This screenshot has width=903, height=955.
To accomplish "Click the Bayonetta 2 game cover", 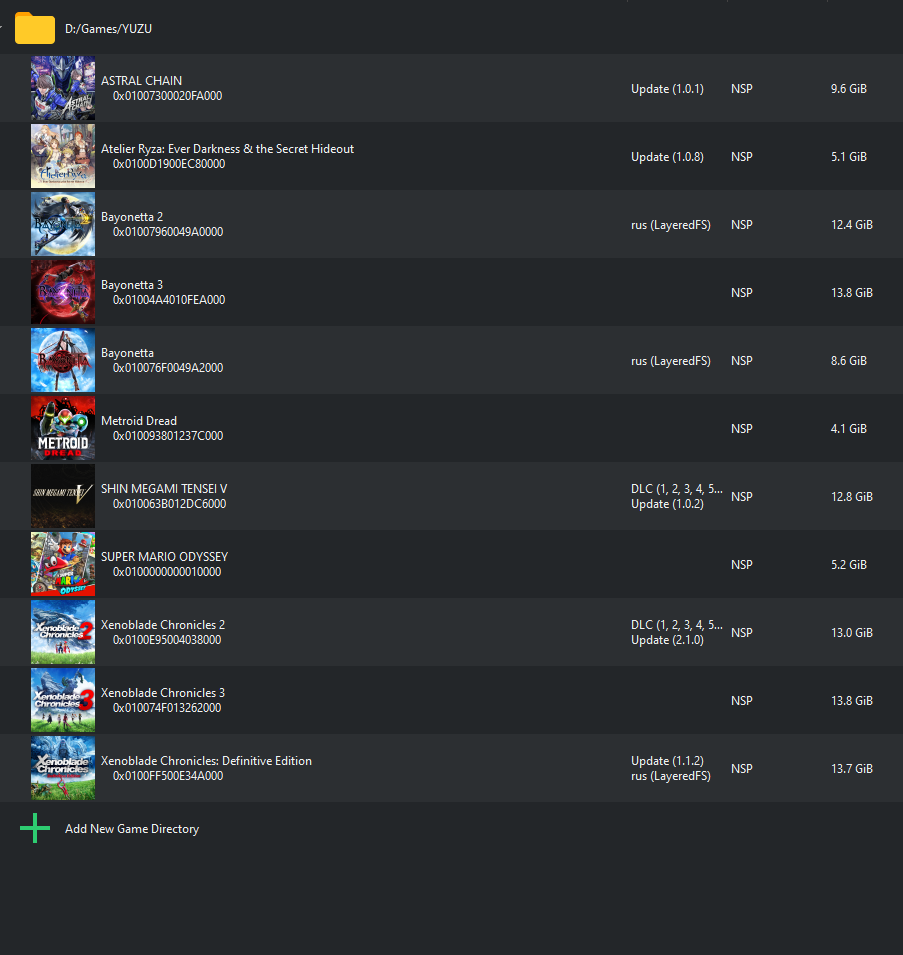I will pos(63,224).
